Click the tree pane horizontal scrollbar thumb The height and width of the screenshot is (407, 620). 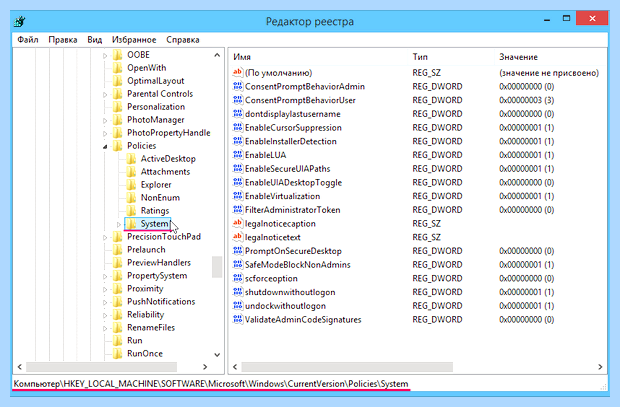102,367
